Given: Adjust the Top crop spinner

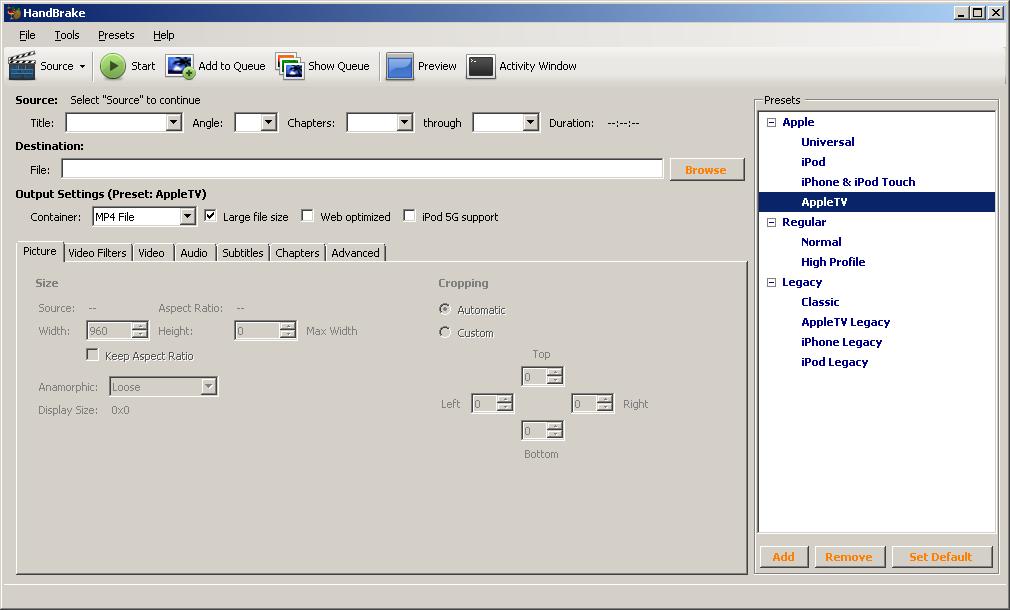Looking at the screenshot, I should point(555,376).
